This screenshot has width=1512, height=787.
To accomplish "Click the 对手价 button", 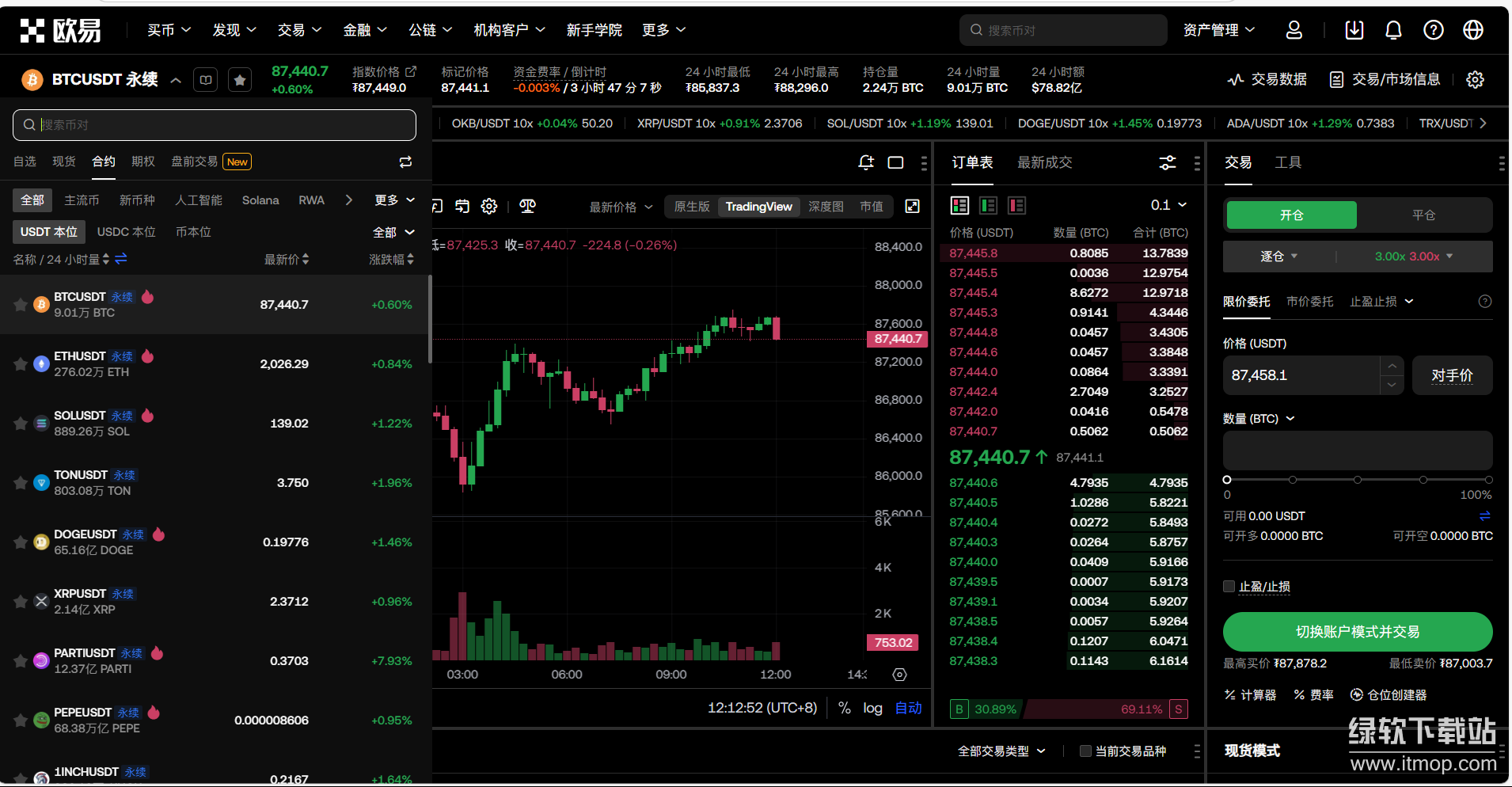I will (1452, 375).
